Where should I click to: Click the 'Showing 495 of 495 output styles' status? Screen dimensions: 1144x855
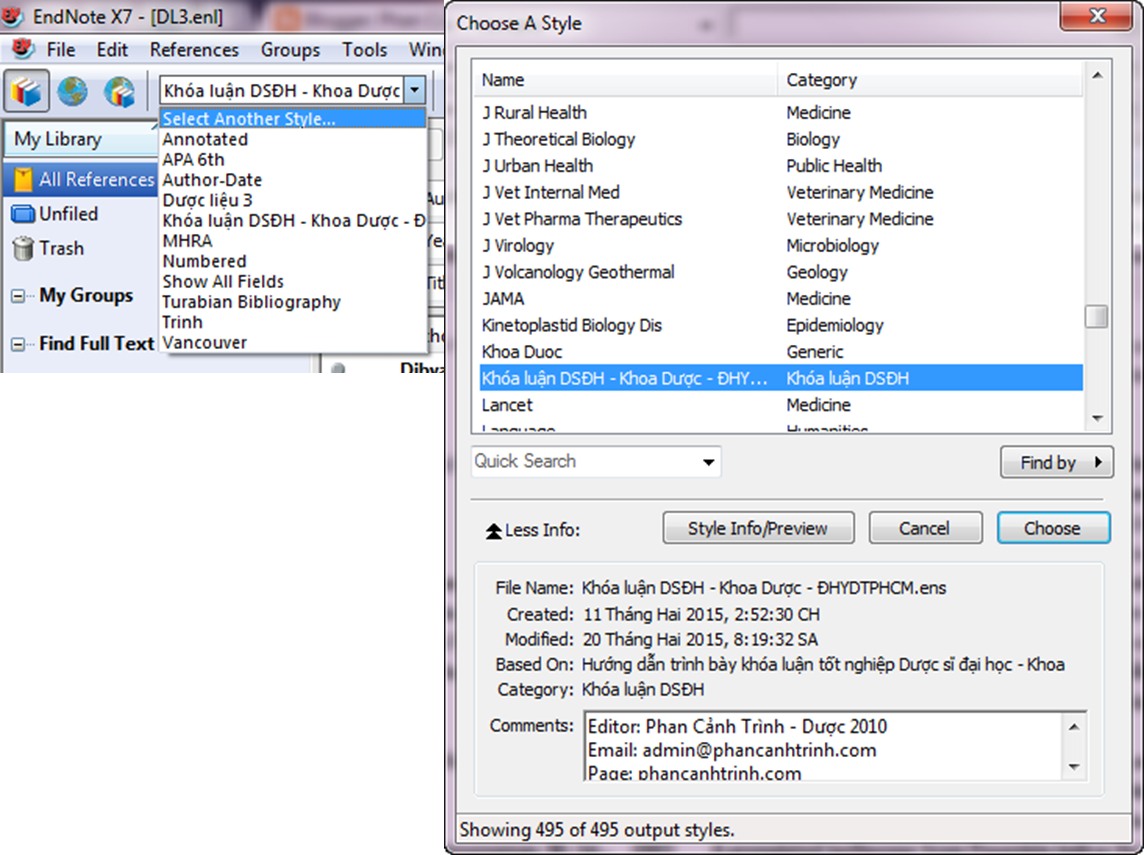point(597,830)
